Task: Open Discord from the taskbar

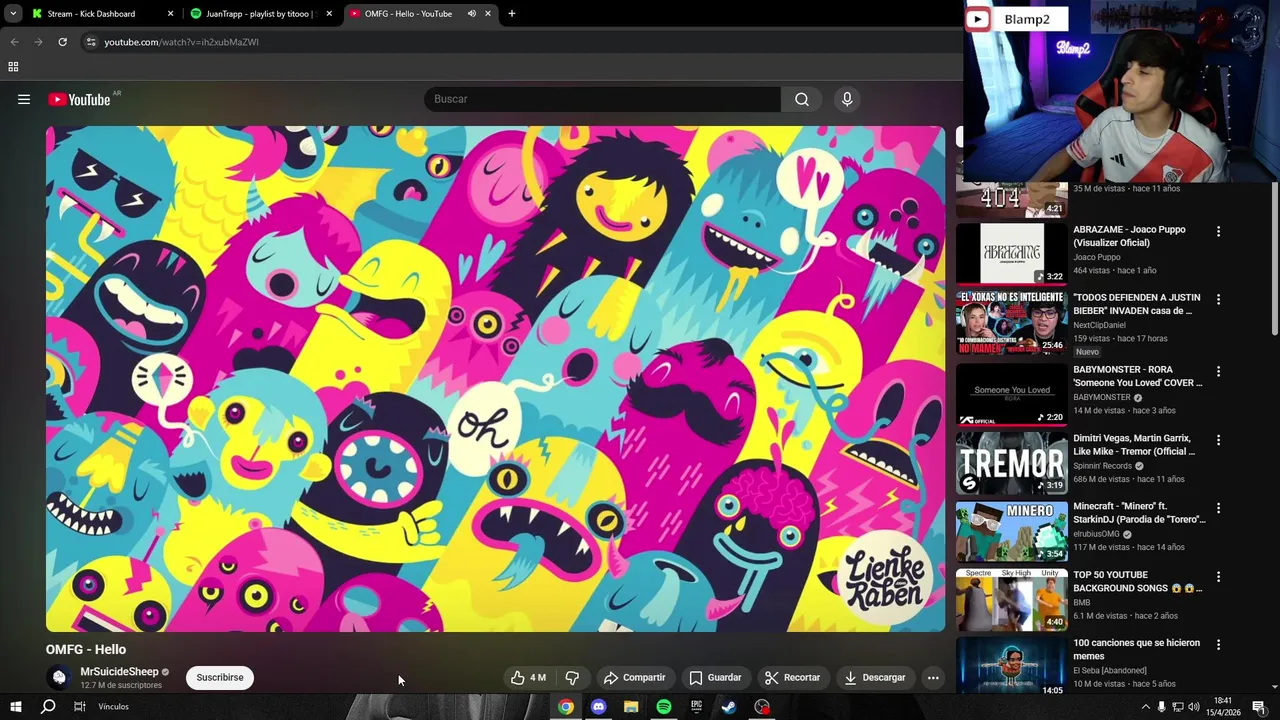Action: tap(598, 707)
